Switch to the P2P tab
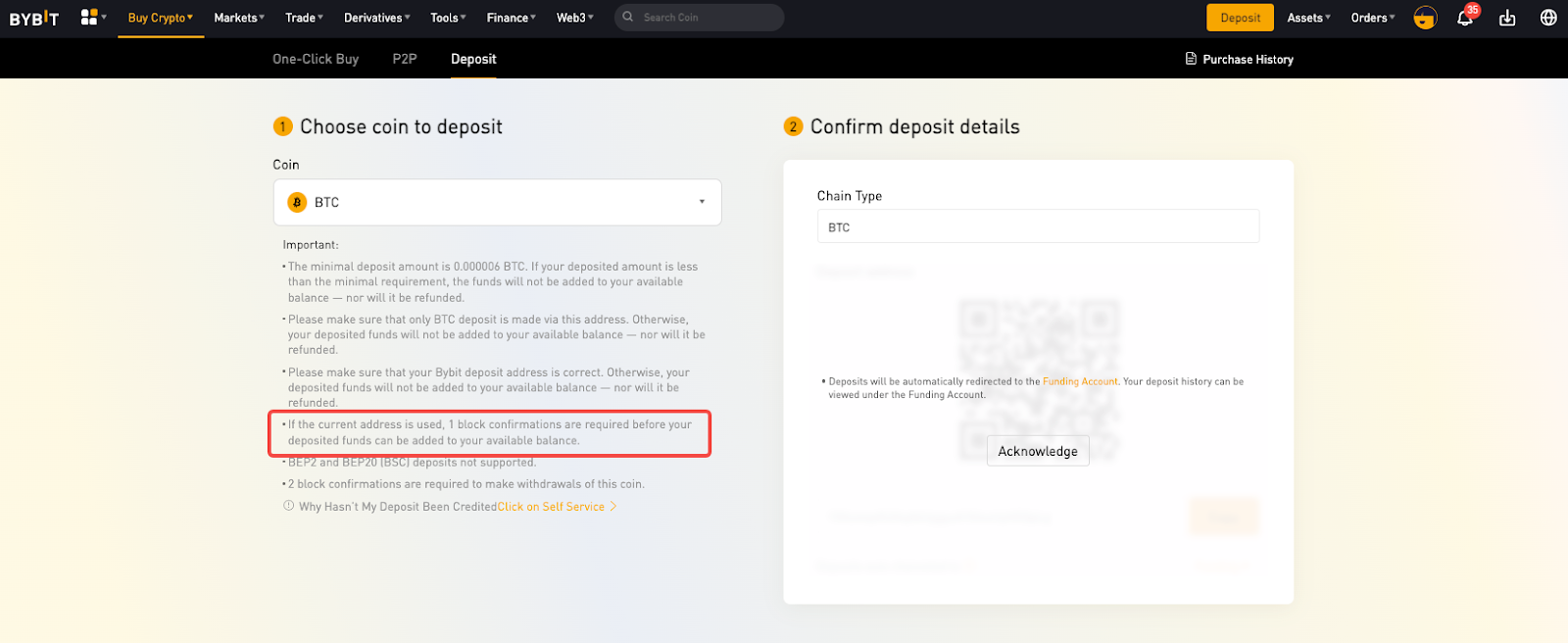1568x643 pixels. coord(405,59)
